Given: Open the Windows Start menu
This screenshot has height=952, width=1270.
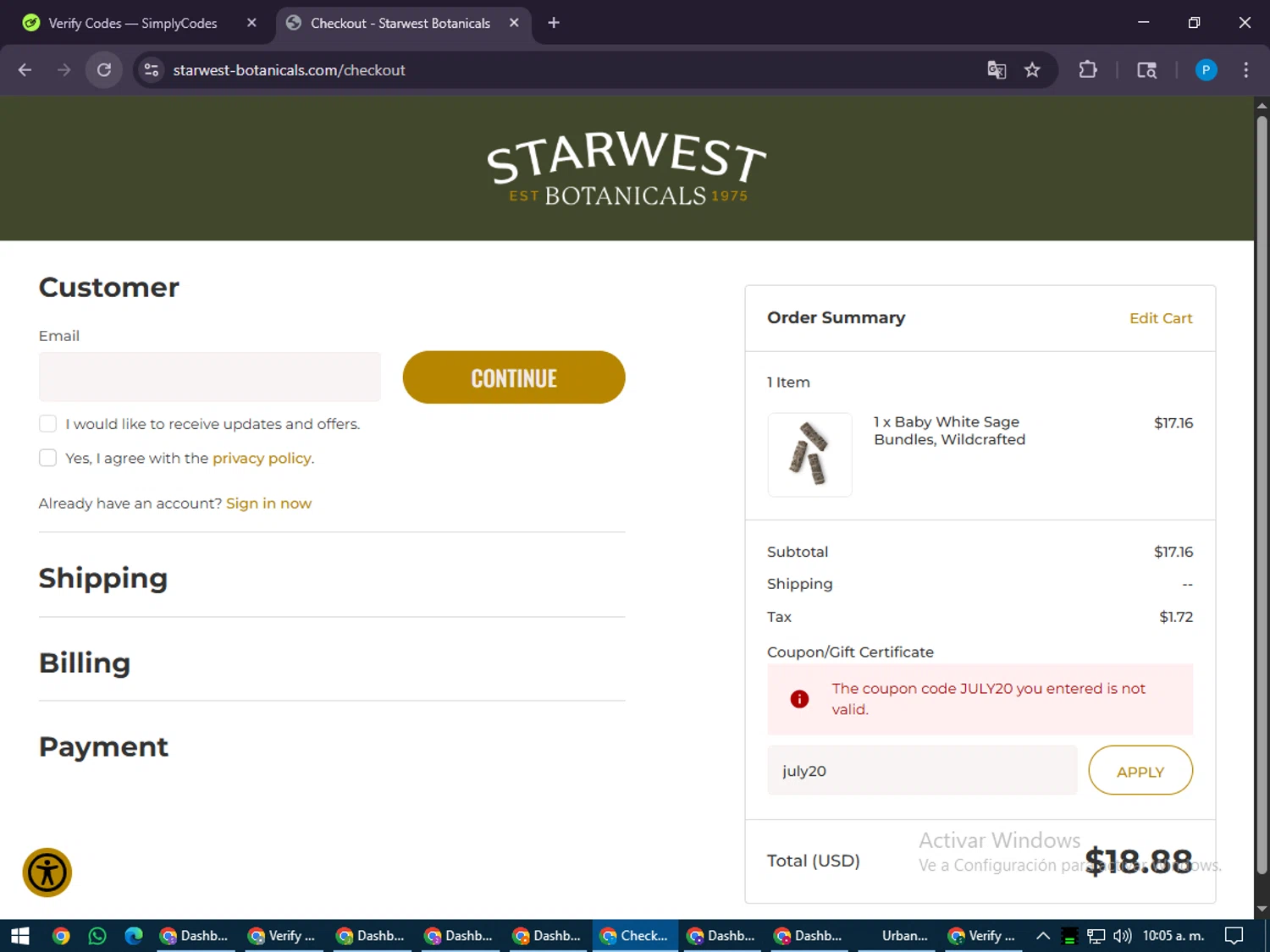Looking at the screenshot, I should point(20,936).
